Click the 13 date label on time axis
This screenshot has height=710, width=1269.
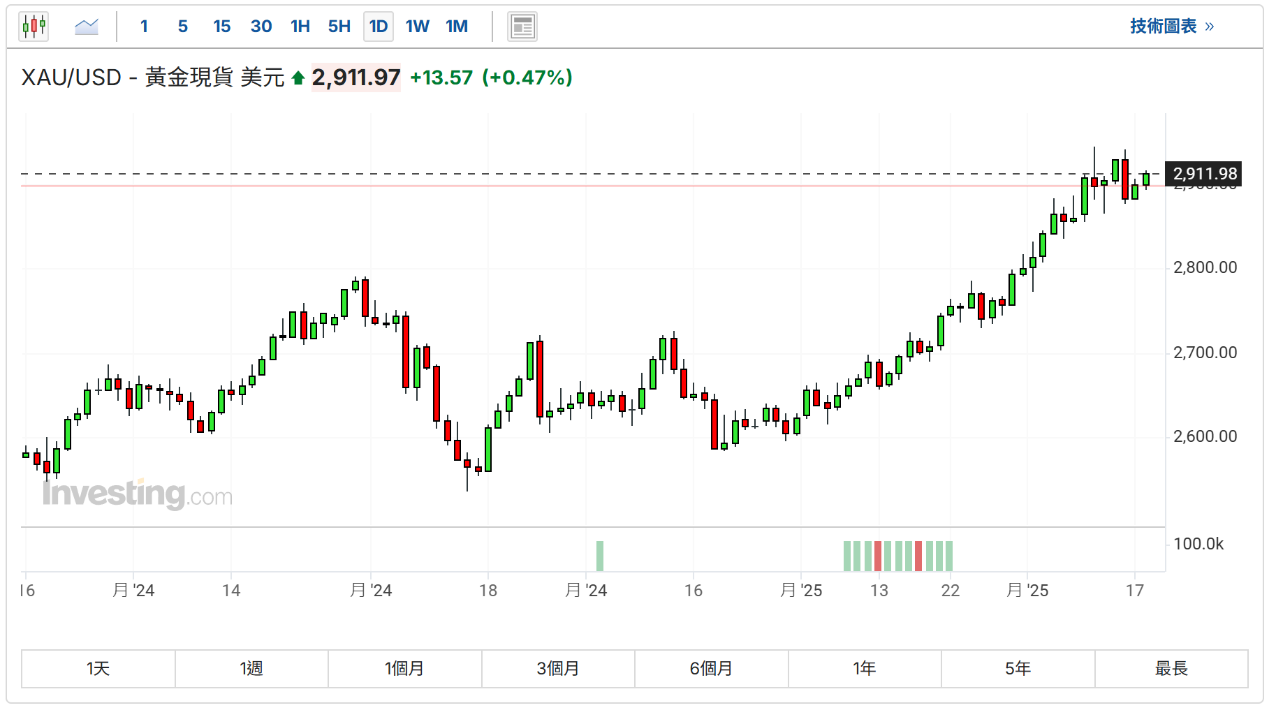click(x=879, y=590)
